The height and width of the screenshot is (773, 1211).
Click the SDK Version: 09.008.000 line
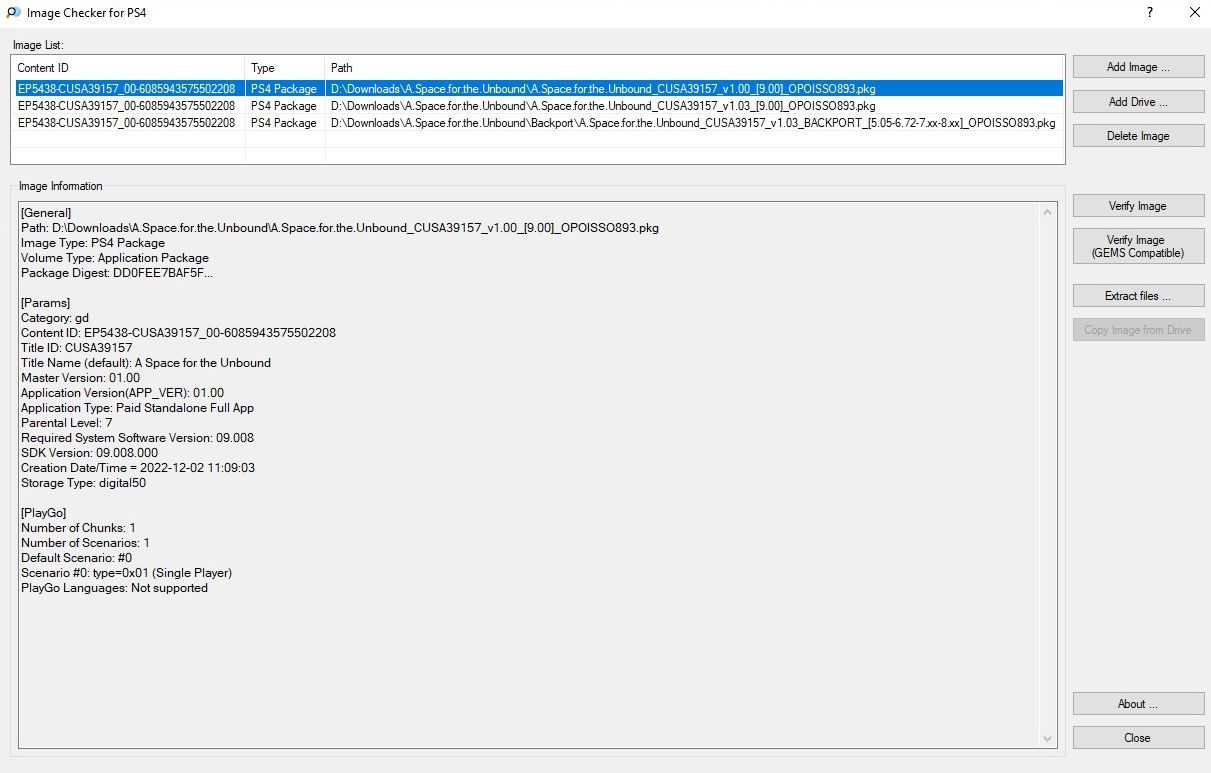tap(89, 453)
